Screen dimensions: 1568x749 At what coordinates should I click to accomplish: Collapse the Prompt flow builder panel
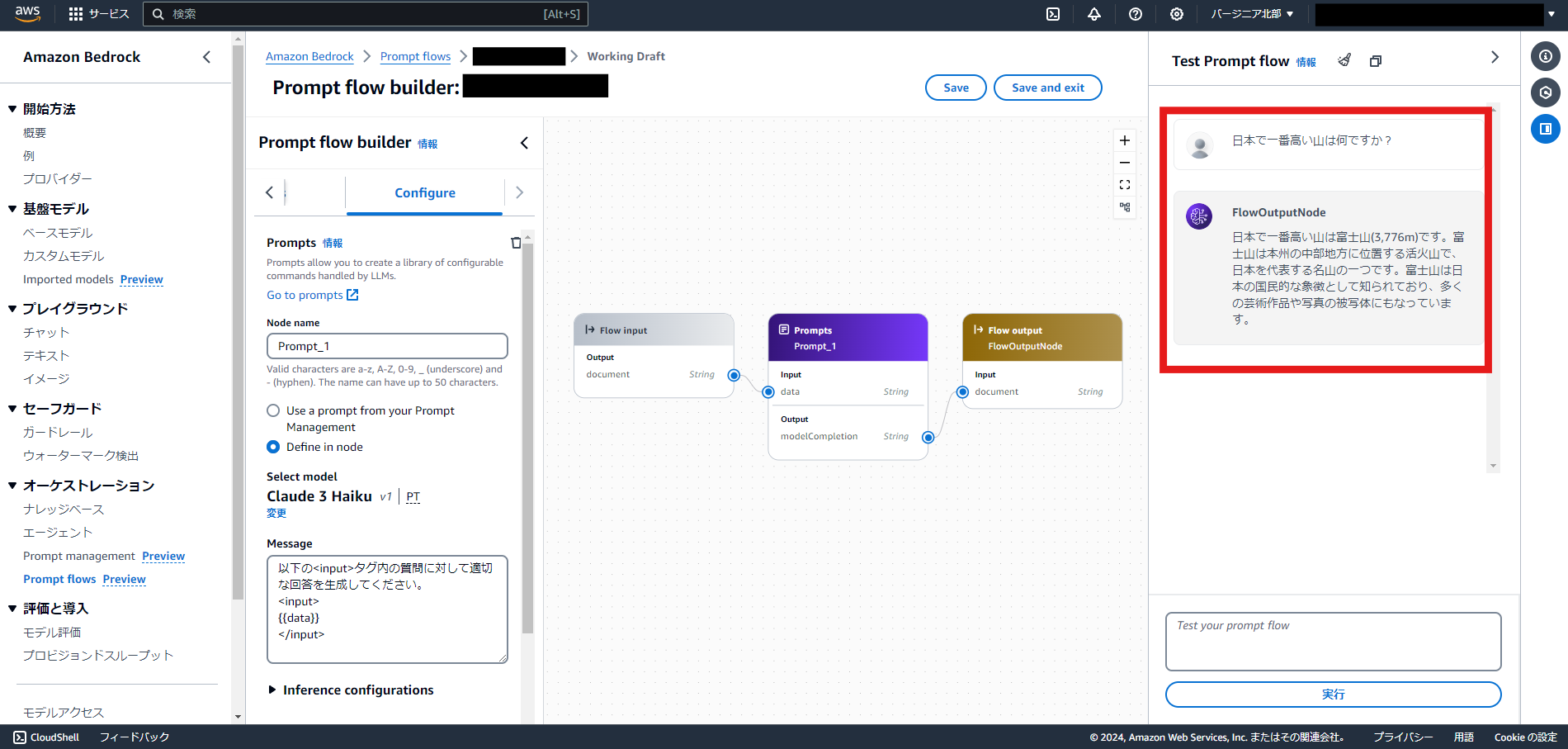[x=524, y=143]
